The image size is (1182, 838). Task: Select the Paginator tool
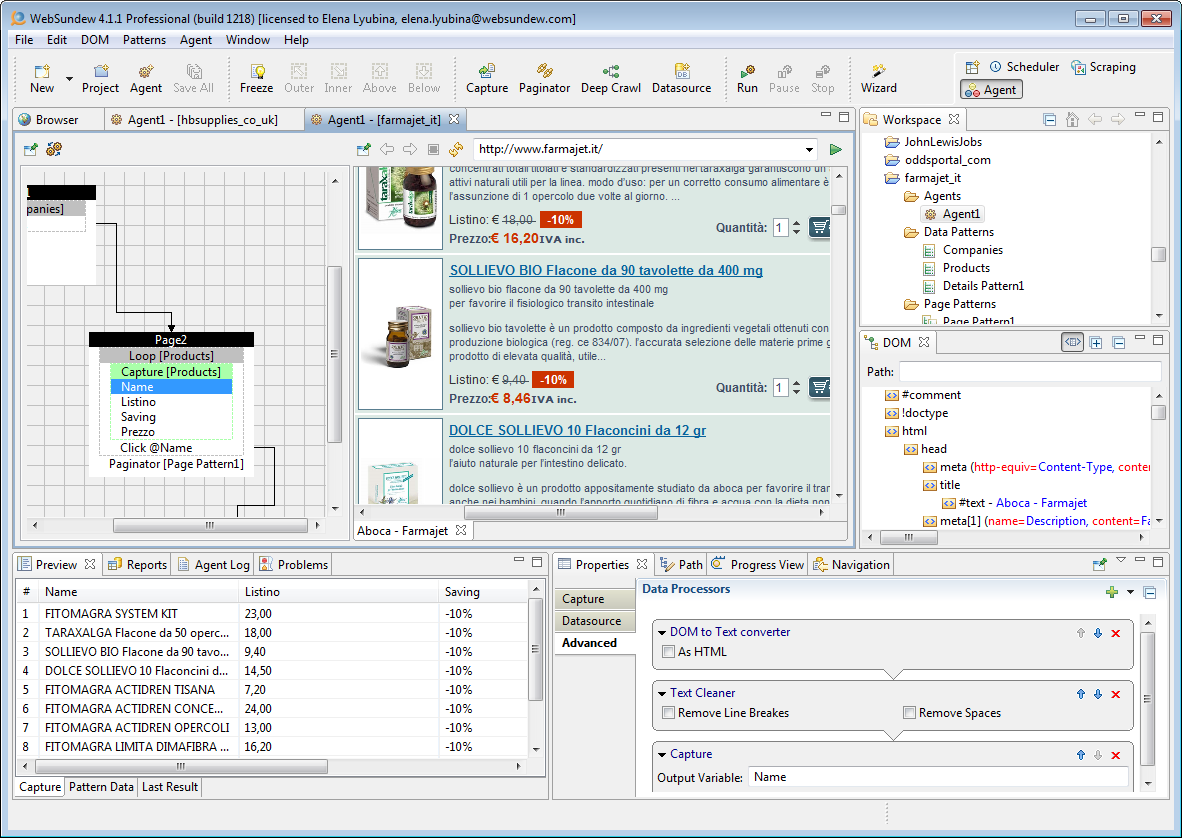point(544,78)
